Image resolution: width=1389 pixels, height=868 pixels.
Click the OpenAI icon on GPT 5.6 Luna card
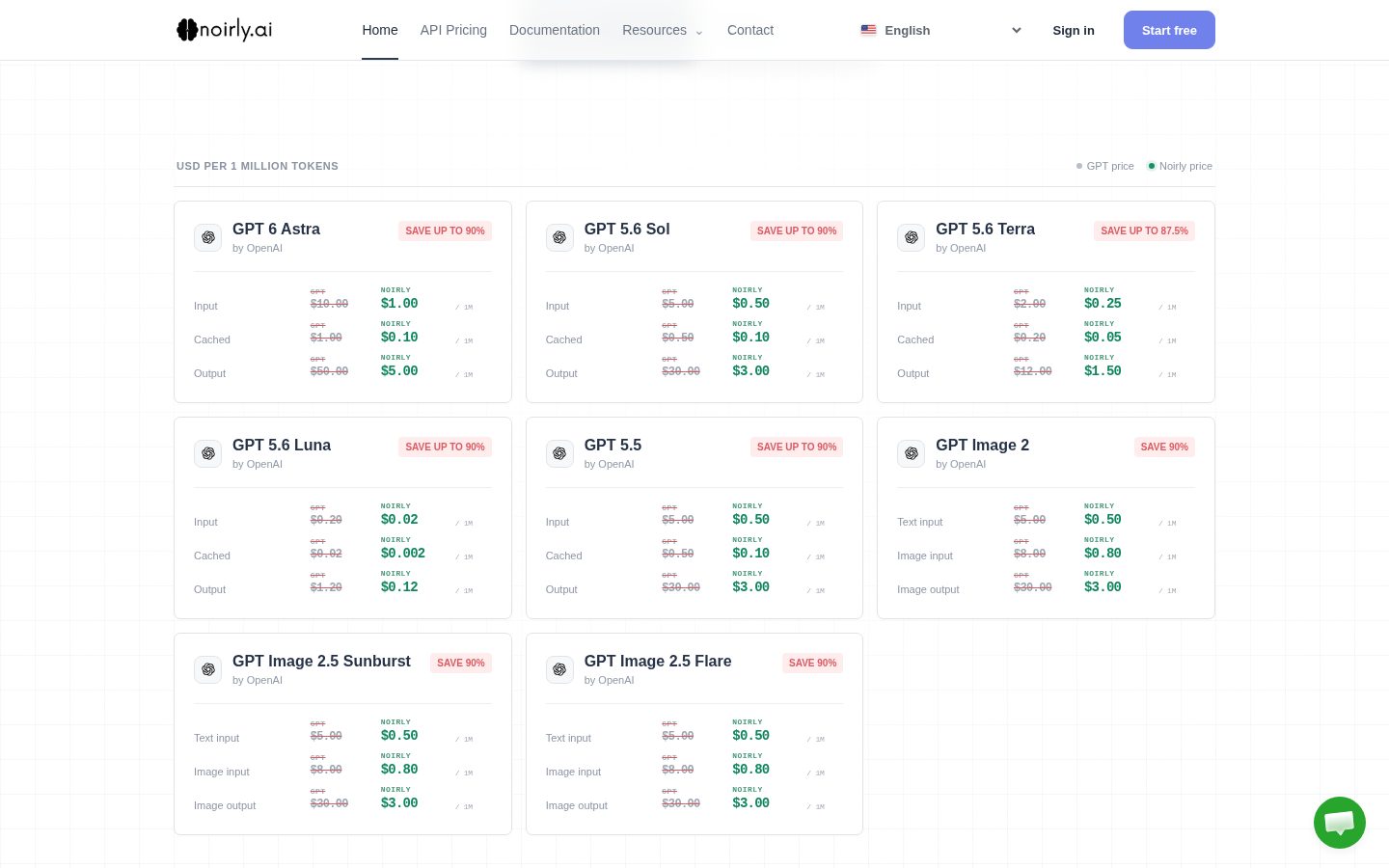[x=208, y=453]
